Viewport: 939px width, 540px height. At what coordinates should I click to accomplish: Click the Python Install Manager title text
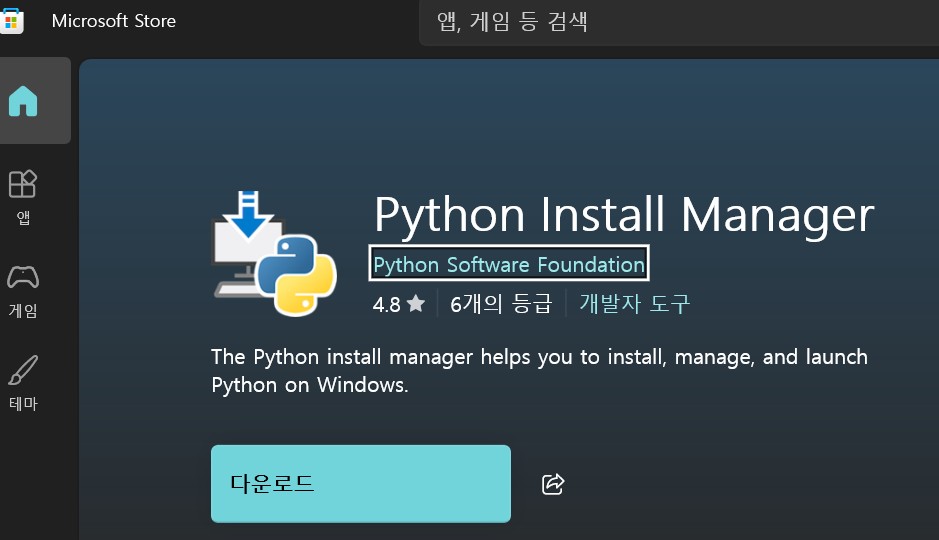tap(624, 215)
